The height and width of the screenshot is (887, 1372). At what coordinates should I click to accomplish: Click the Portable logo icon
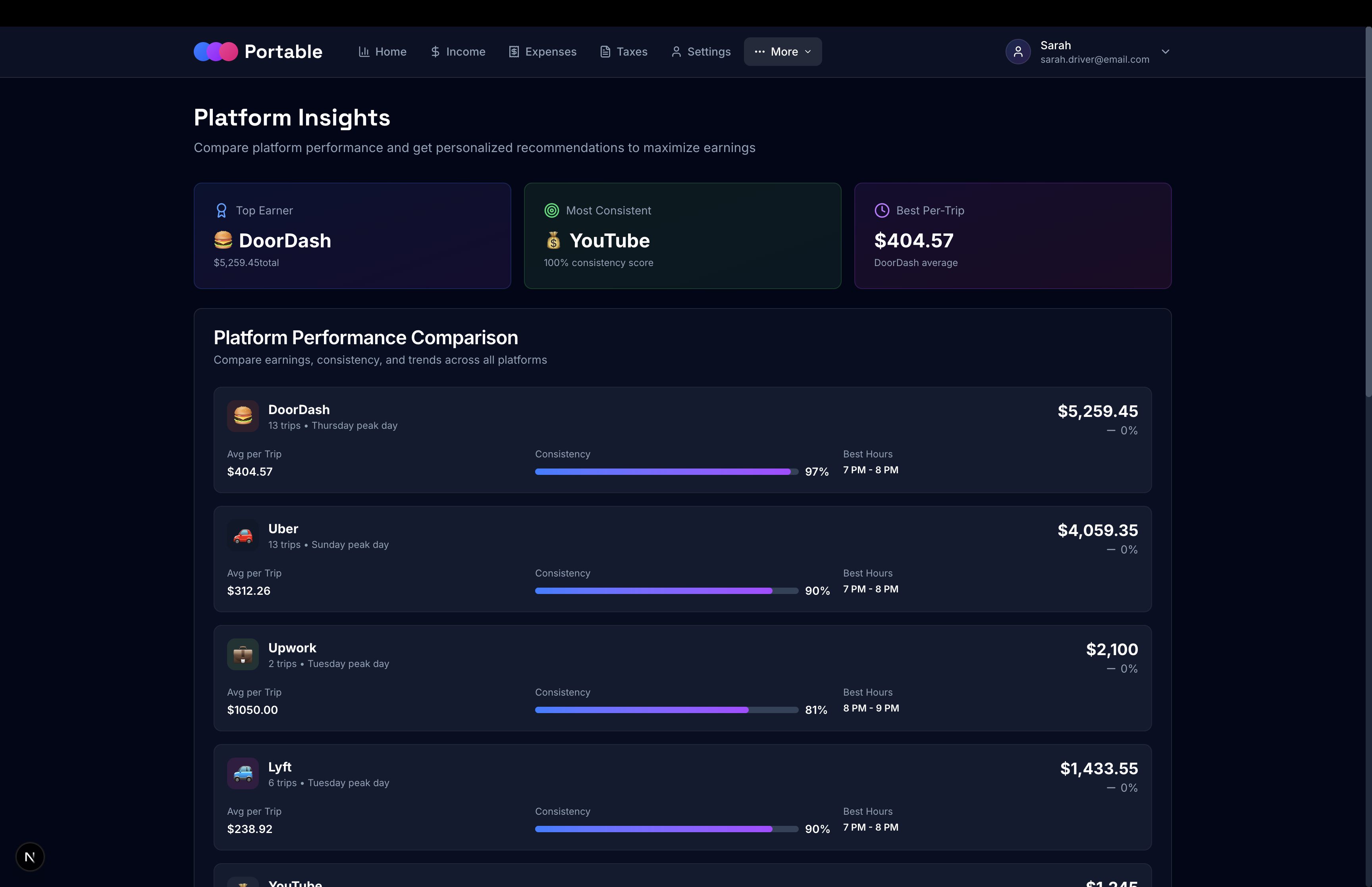click(x=215, y=52)
